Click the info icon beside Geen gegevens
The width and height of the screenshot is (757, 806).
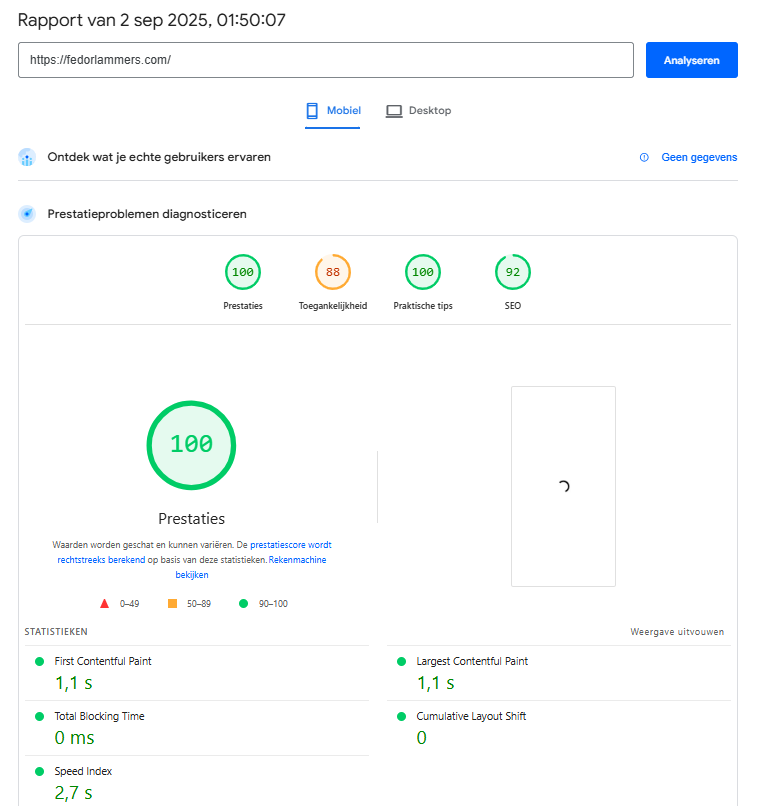tap(644, 158)
